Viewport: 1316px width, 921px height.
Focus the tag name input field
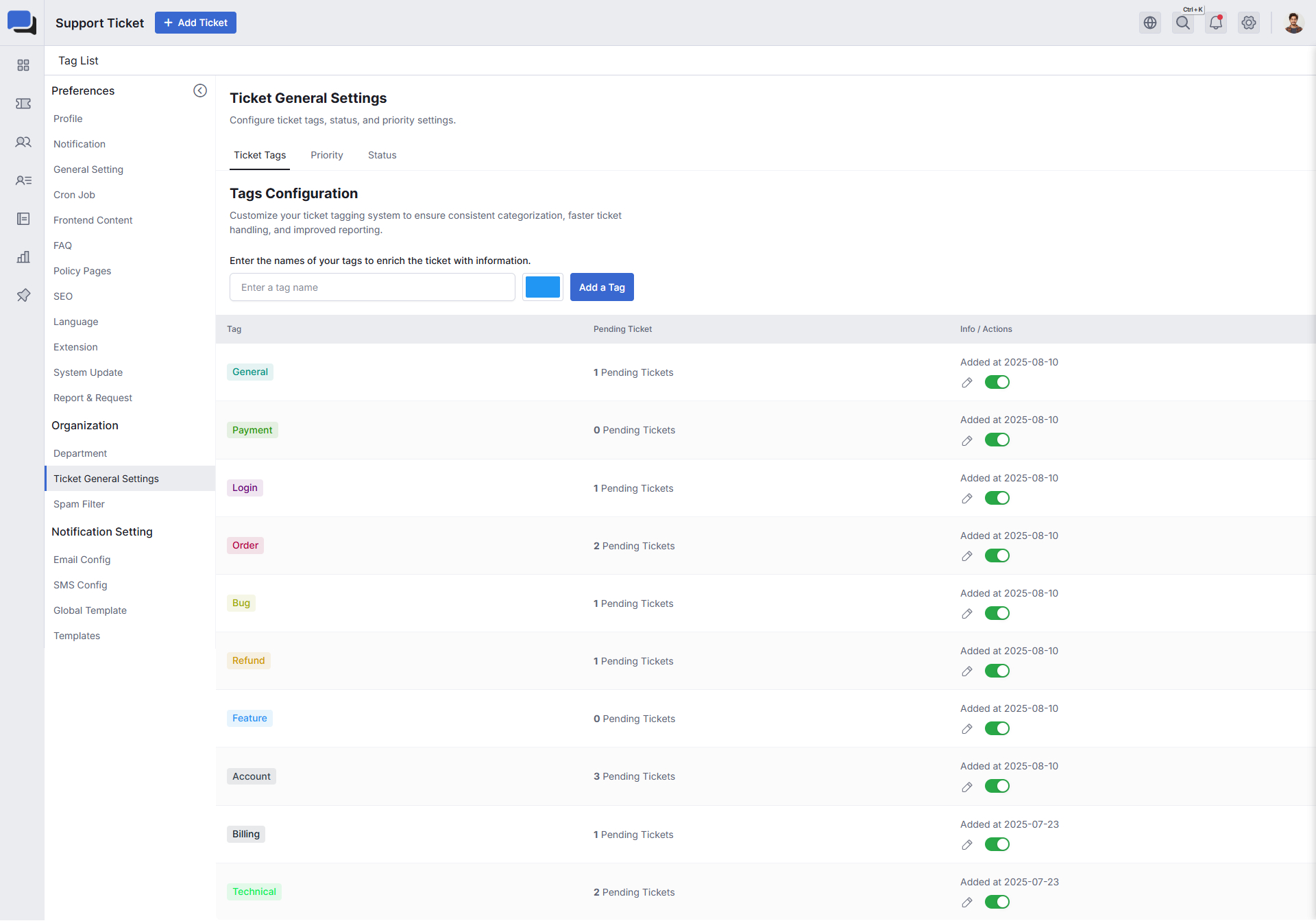click(x=372, y=287)
